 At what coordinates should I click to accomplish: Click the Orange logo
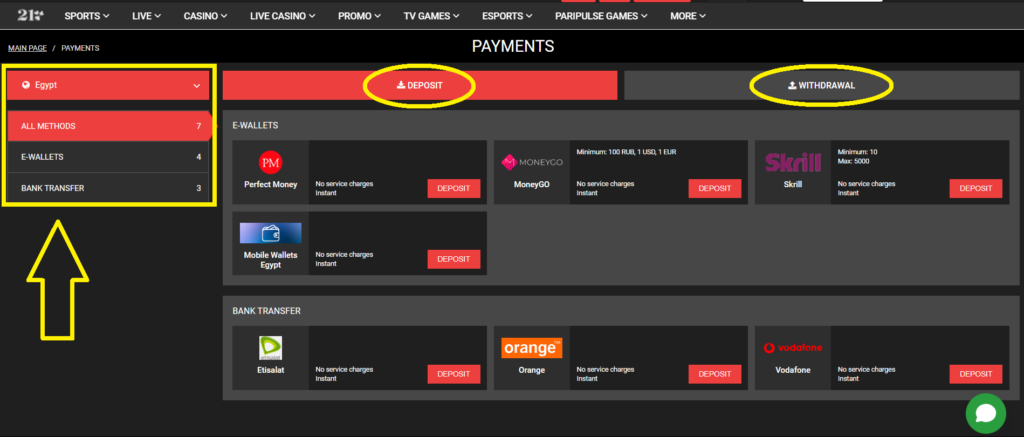pyautogui.click(x=531, y=348)
